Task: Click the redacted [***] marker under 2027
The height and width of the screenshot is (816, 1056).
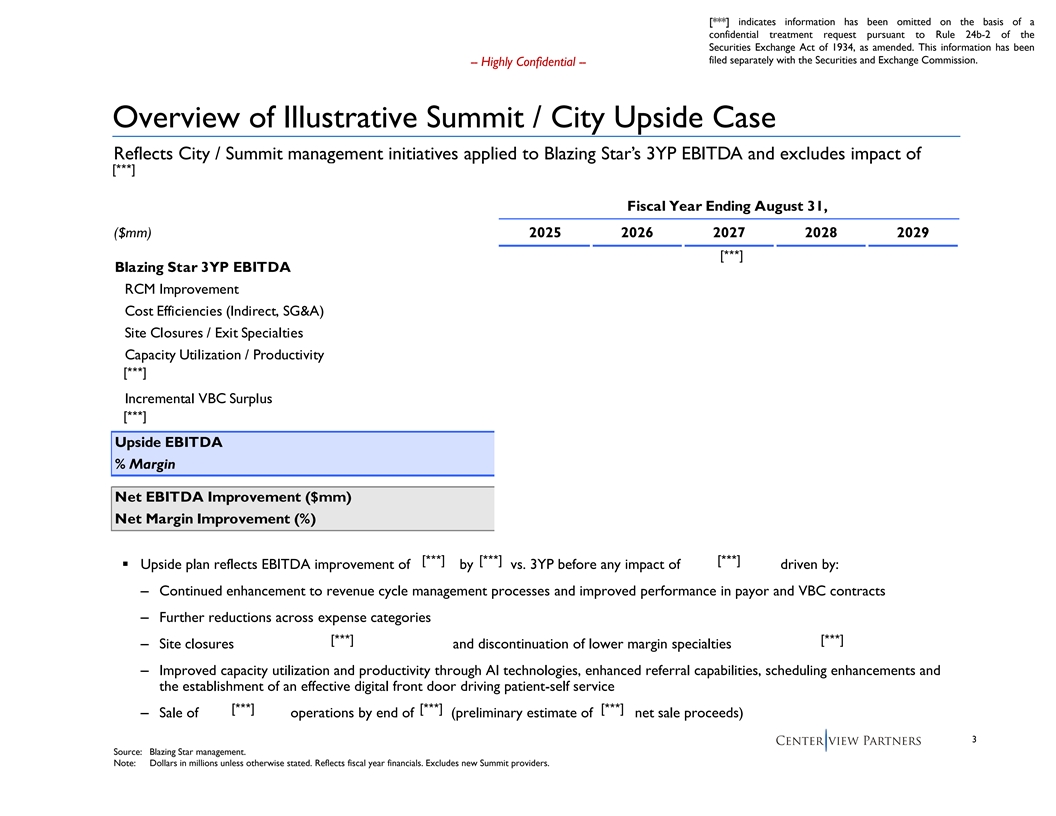Action: pos(731,255)
